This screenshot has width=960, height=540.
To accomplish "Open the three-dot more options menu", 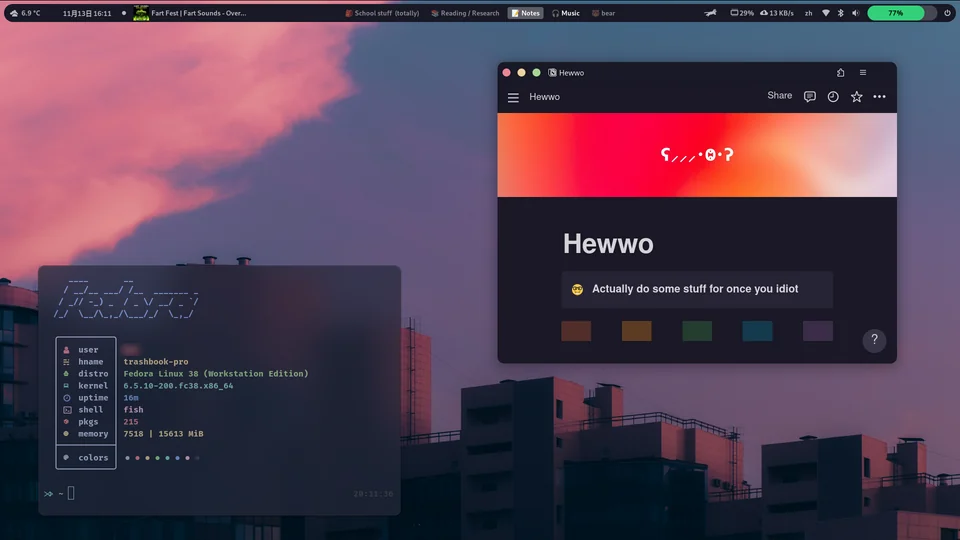I will [x=879, y=97].
